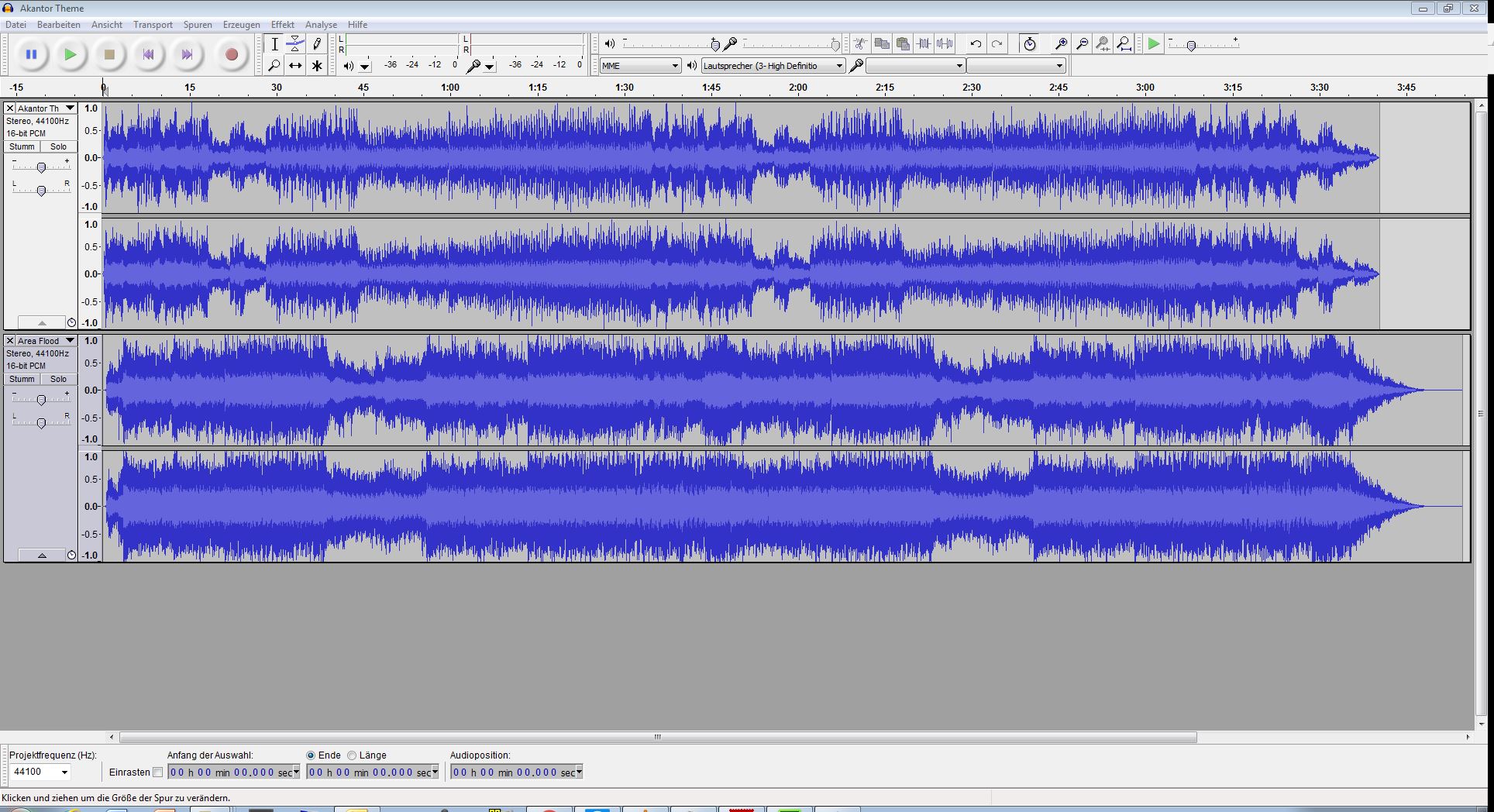Click the output volume slider handle
The image size is (1494, 812).
[715, 45]
